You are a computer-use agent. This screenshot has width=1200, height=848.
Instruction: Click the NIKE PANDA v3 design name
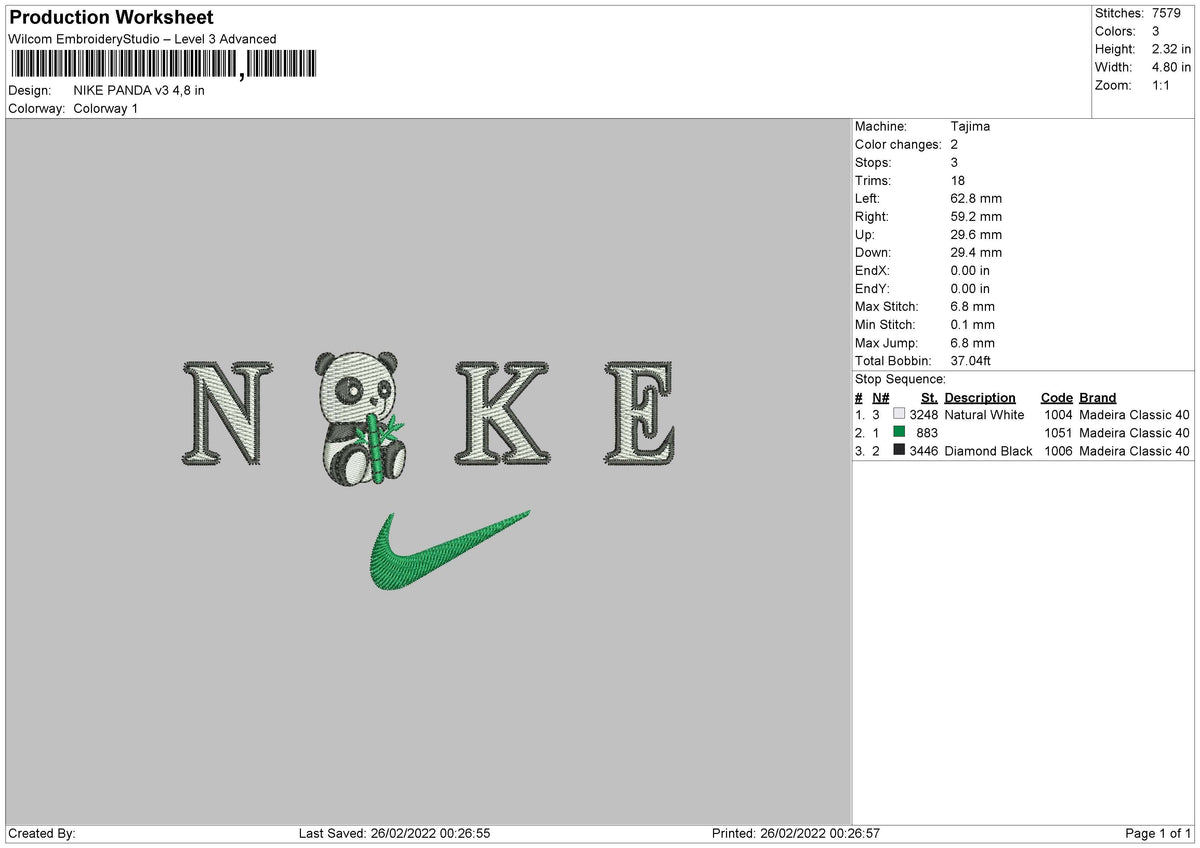pos(138,90)
